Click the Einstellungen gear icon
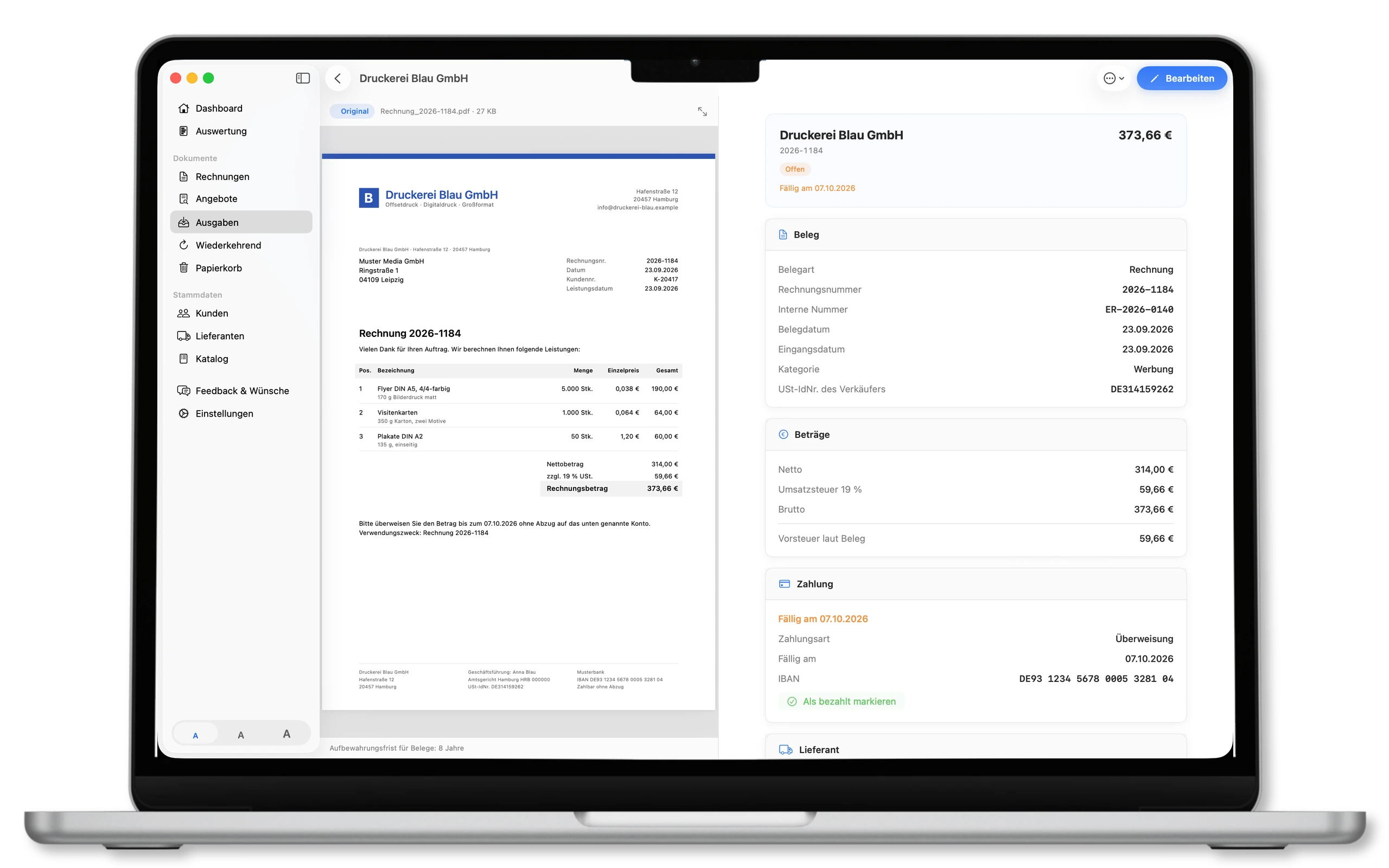This screenshot has width=1389, height=868. point(184,414)
